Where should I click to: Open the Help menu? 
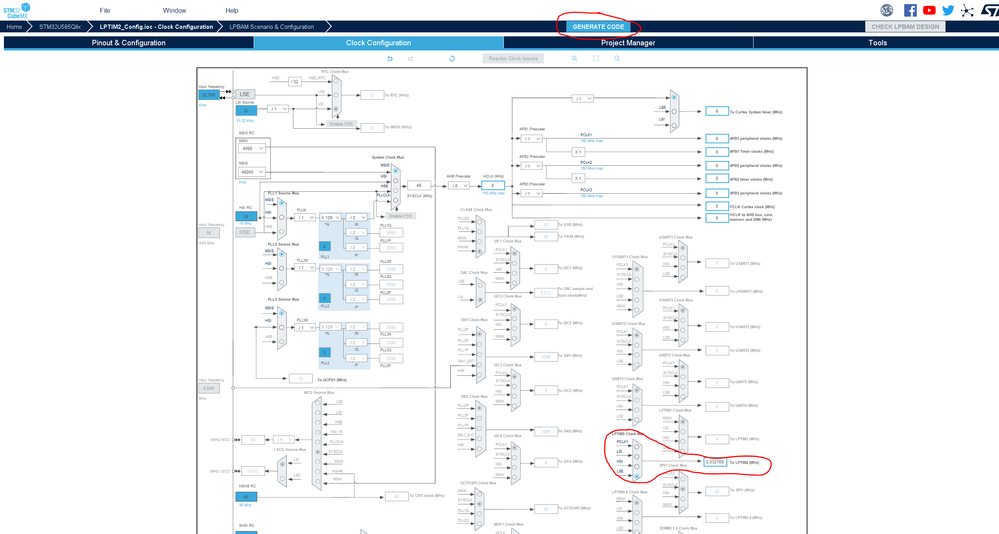pos(232,10)
